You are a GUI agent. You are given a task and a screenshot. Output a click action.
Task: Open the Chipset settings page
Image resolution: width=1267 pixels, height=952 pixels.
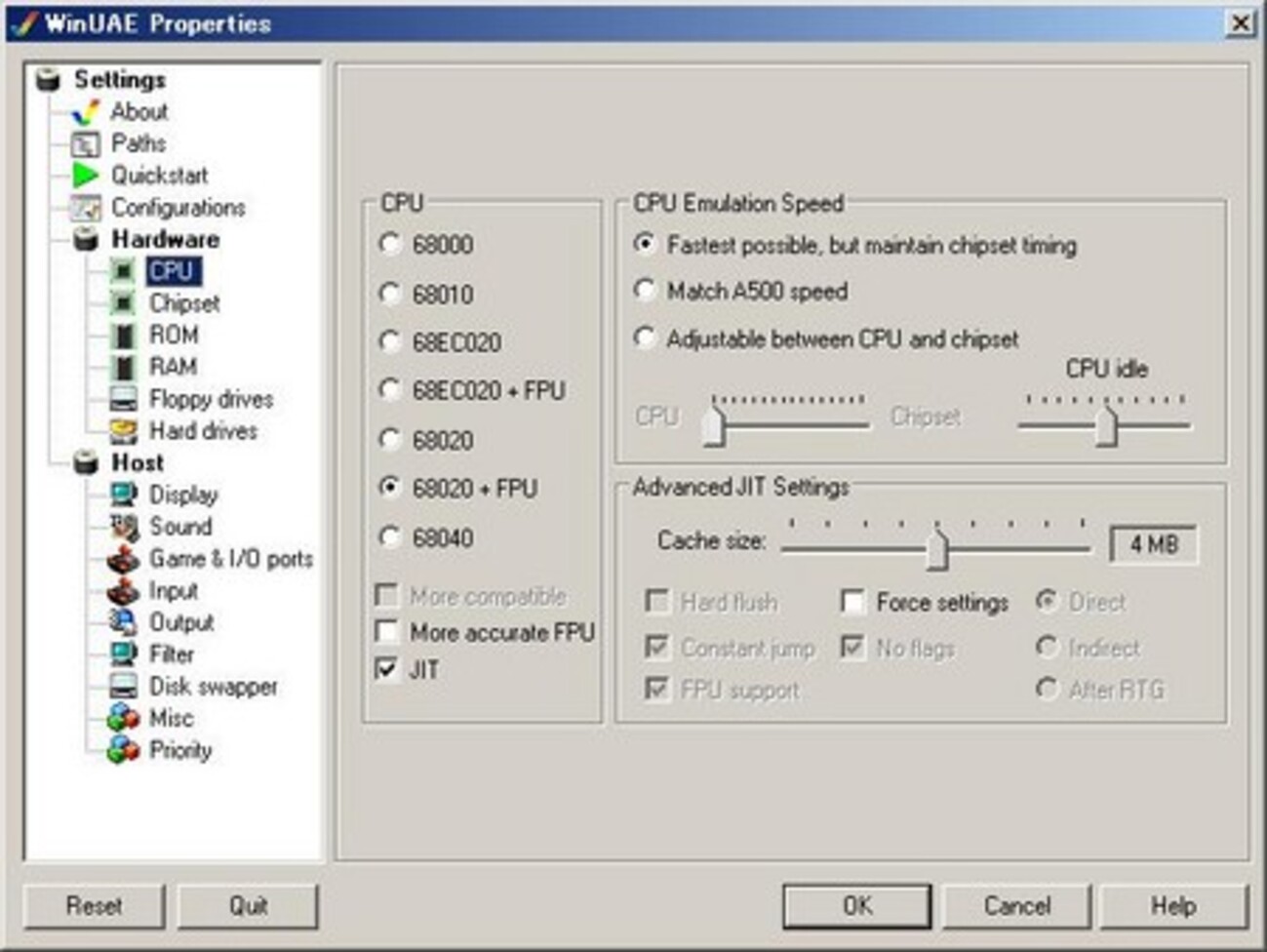[x=184, y=303]
